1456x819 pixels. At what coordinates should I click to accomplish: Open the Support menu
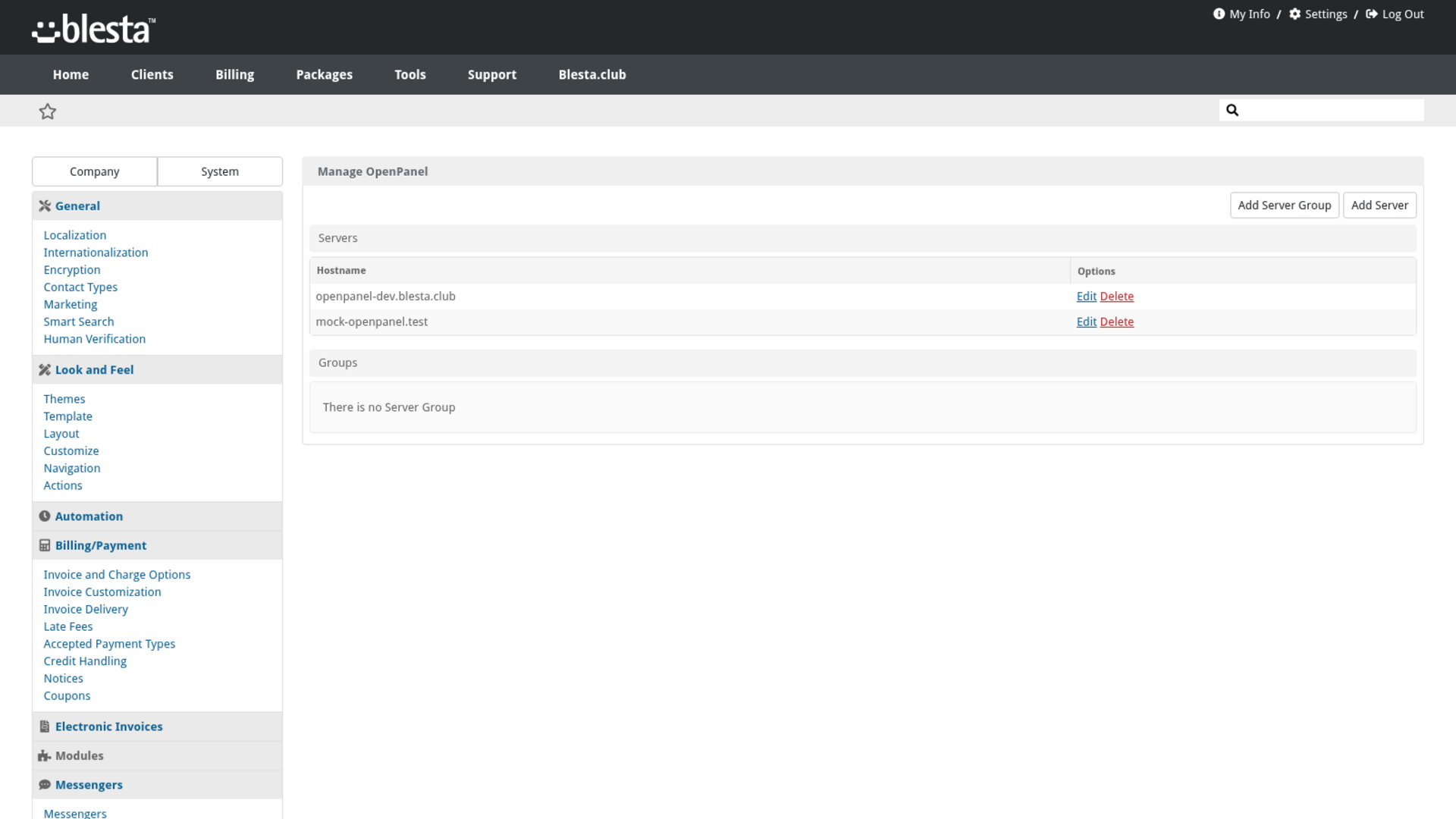click(491, 74)
